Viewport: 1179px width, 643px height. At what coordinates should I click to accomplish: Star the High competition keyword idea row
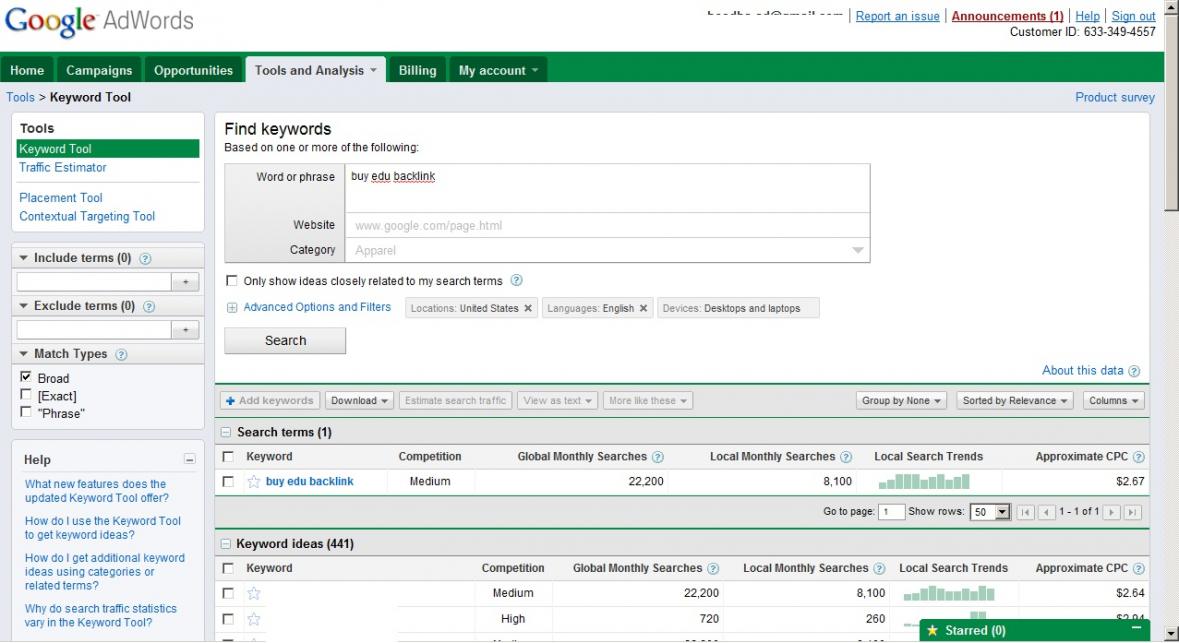[x=253, y=619]
